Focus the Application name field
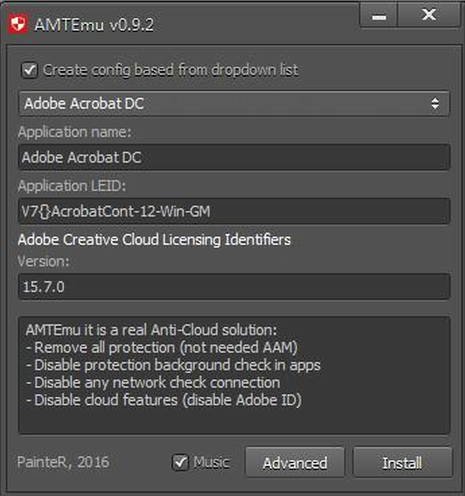Screen dimensions: 465x496 click(x=234, y=157)
